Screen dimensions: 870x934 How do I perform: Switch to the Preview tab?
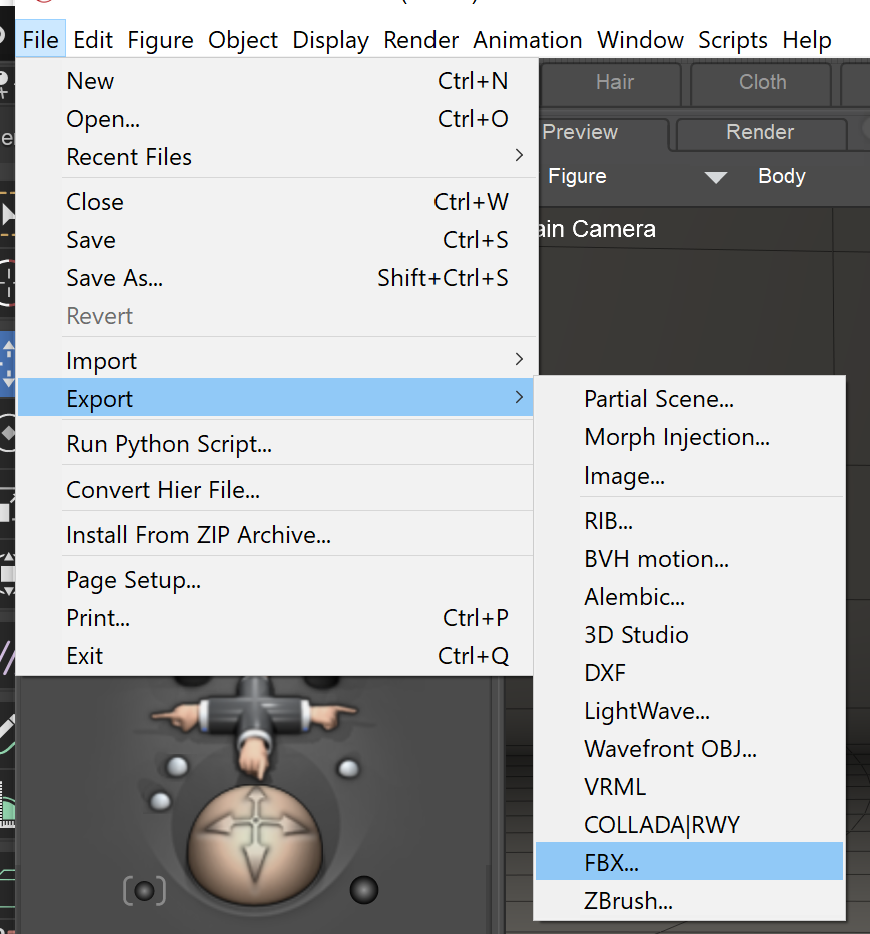click(x=604, y=133)
